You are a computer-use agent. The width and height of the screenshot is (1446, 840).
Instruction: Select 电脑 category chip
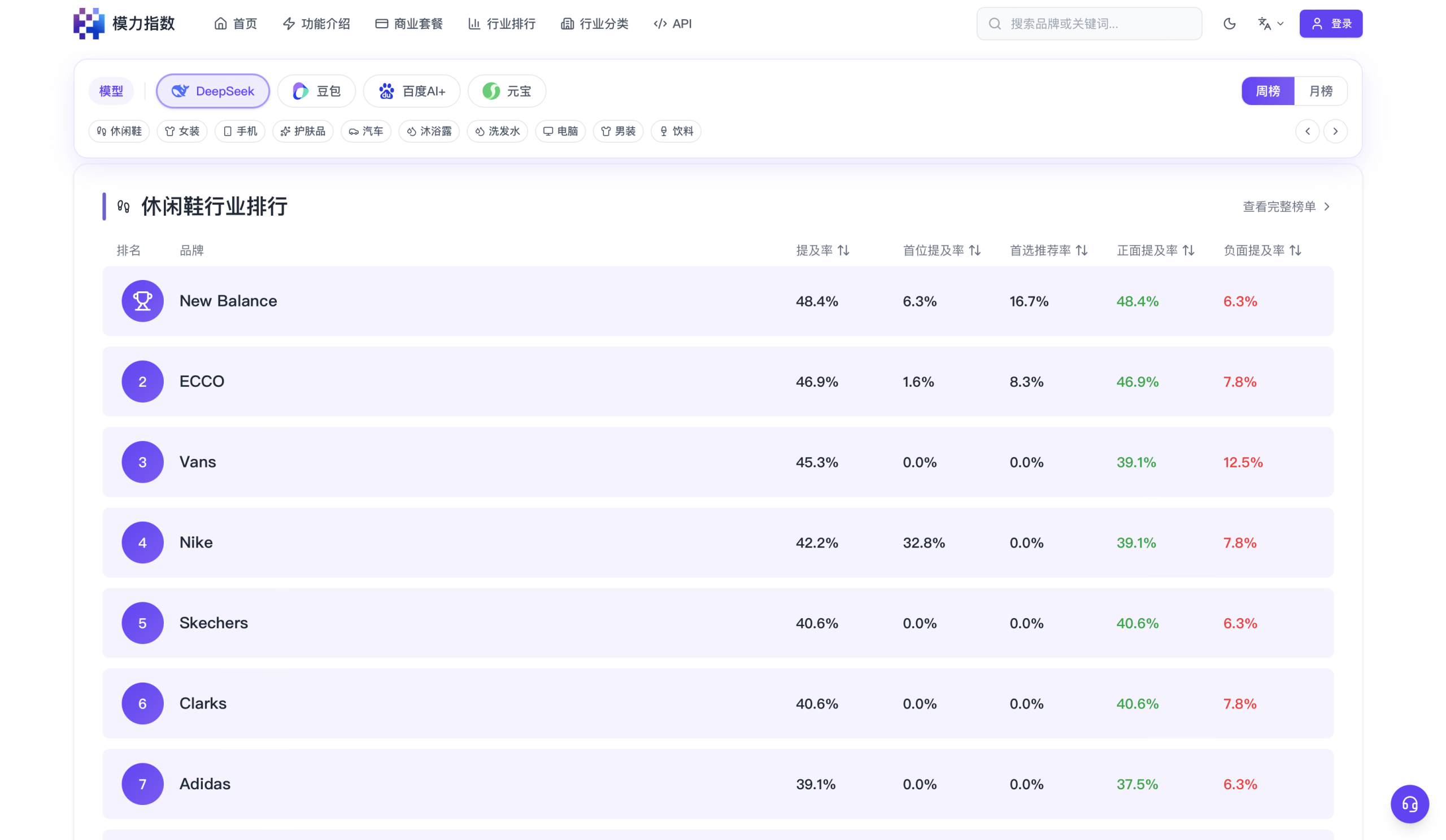point(561,132)
